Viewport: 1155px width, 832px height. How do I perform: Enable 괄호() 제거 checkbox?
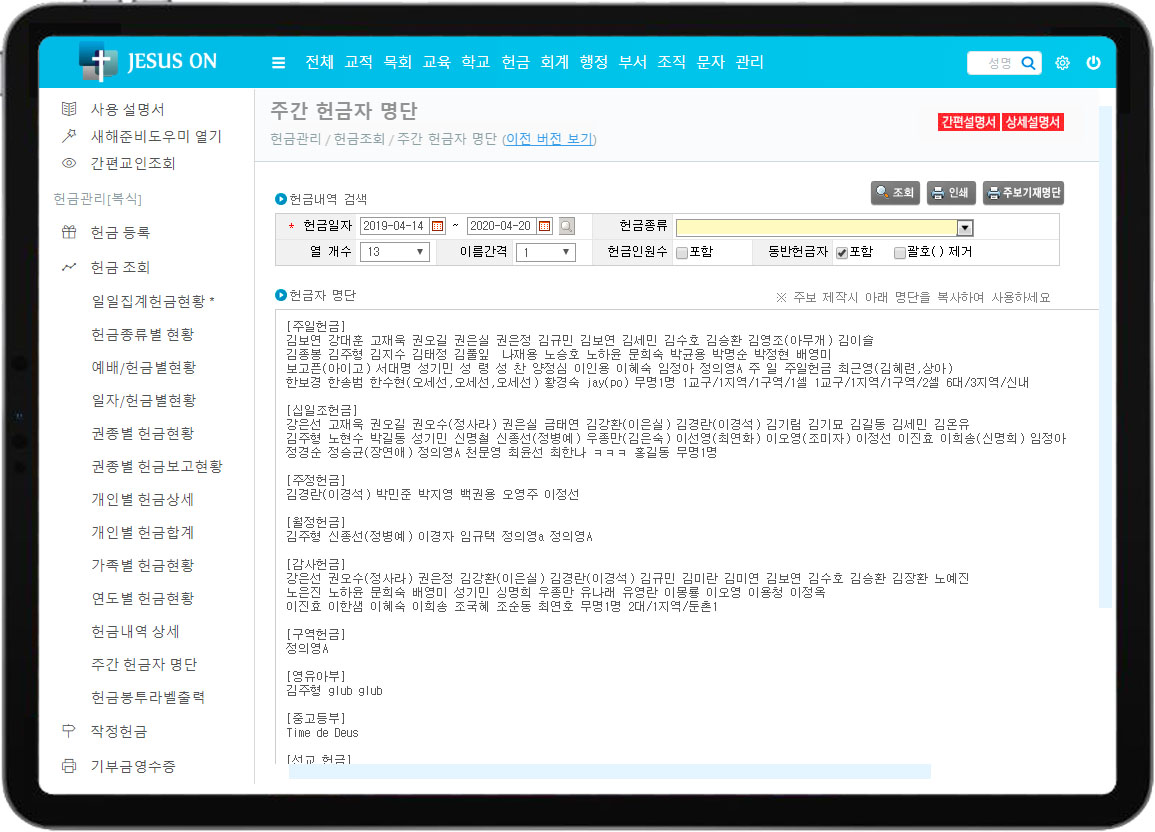click(x=900, y=252)
